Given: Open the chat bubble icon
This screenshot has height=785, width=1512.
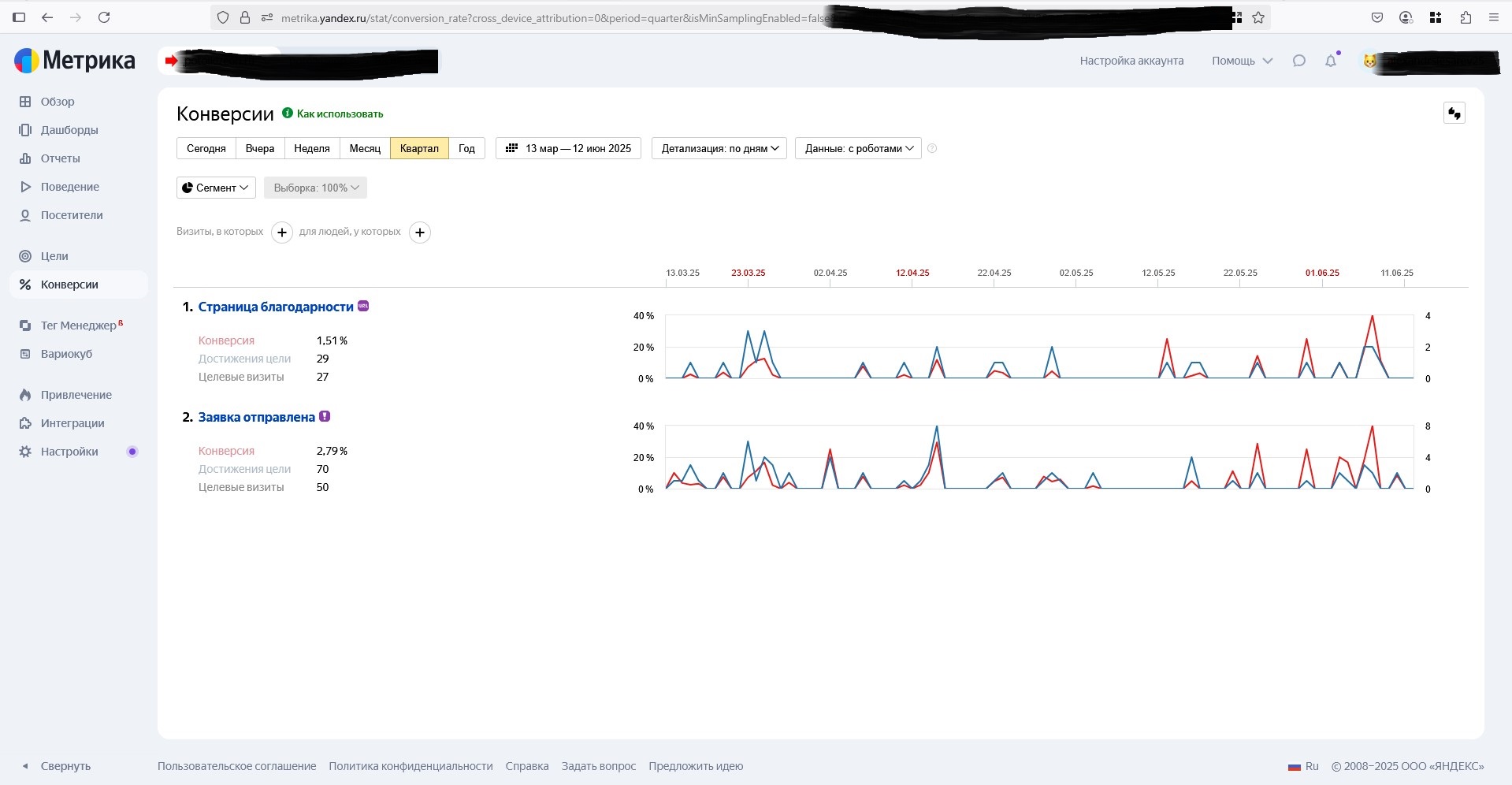Looking at the screenshot, I should coord(1299,61).
